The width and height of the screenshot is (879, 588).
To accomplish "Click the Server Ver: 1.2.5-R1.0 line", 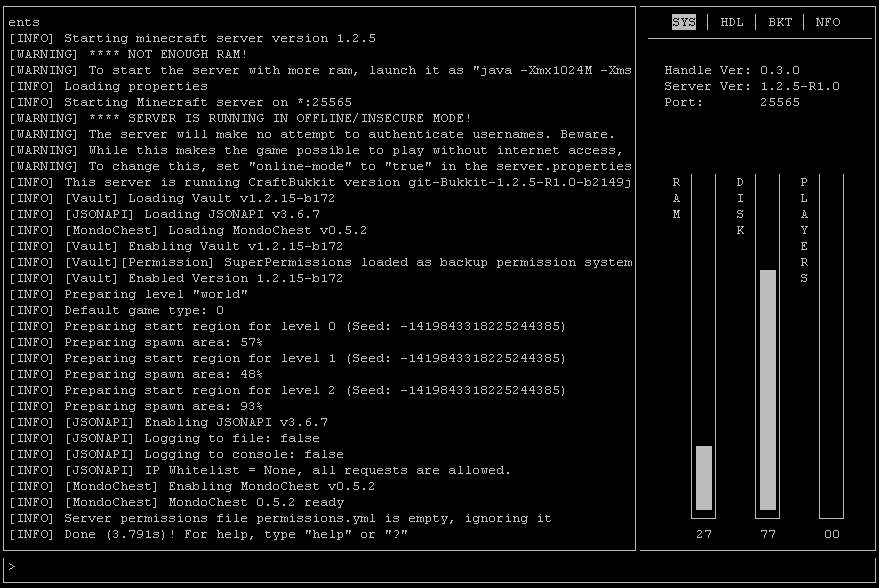I will coord(752,86).
